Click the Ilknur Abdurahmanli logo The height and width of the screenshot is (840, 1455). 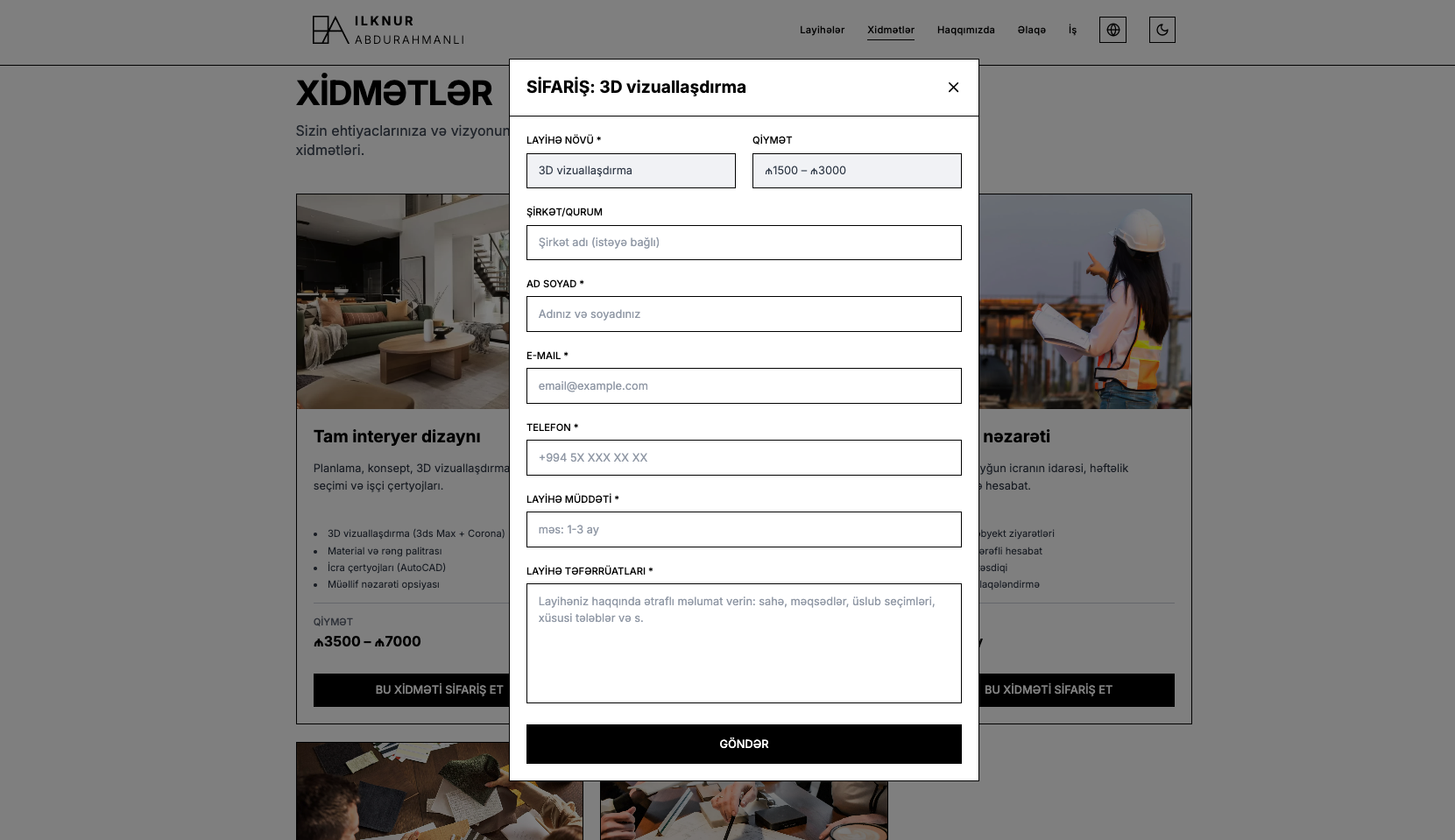click(388, 30)
